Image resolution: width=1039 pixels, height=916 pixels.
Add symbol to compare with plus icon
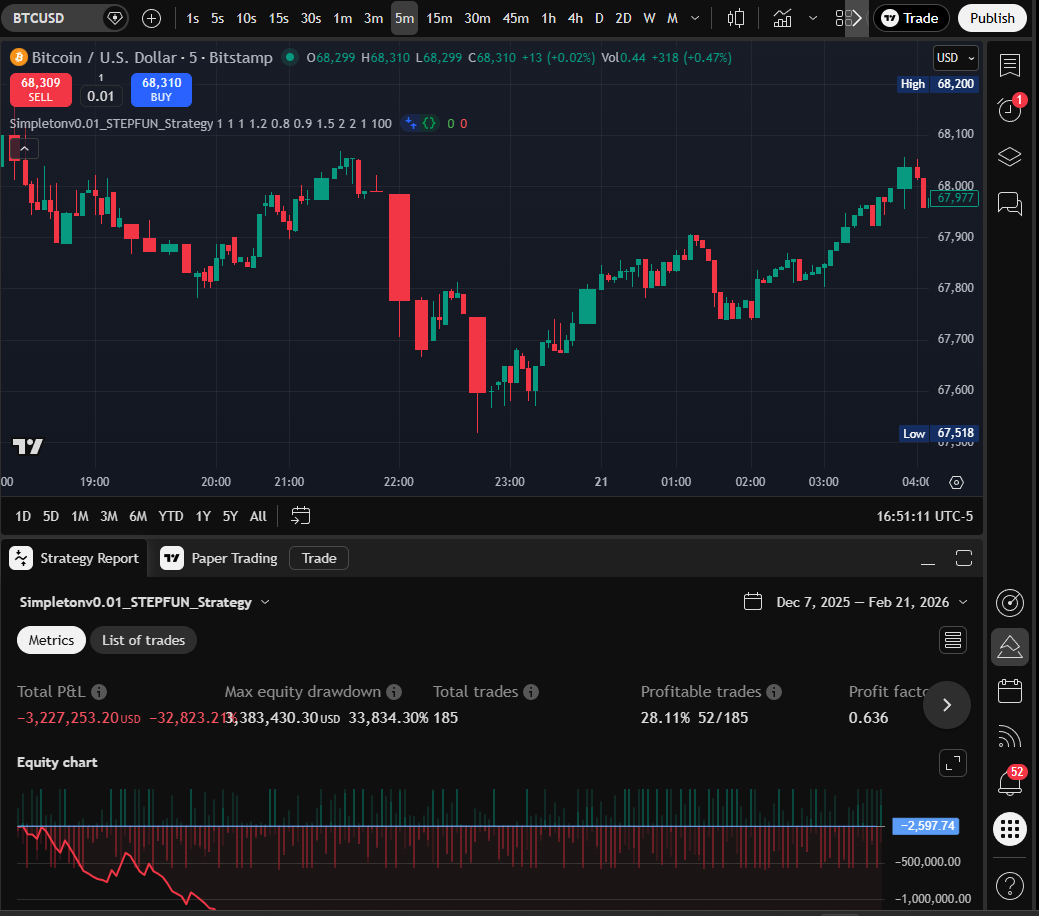tap(152, 19)
